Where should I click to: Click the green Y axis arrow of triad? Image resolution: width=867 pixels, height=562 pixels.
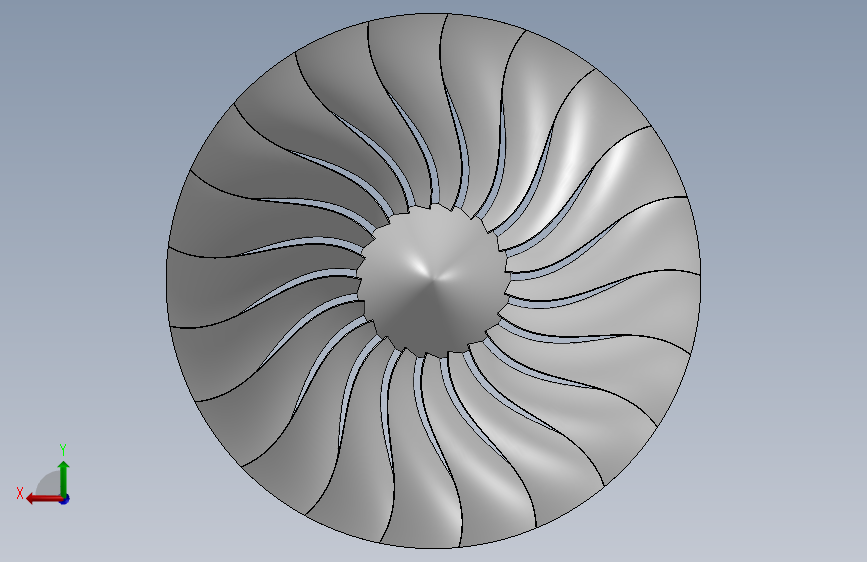(x=64, y=479)
